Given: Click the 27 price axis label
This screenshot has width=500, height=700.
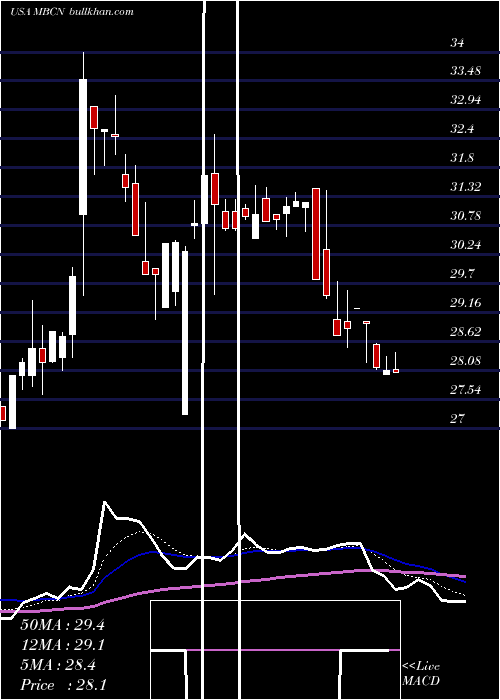Looking at the screenshot, I should pos(457,419).
